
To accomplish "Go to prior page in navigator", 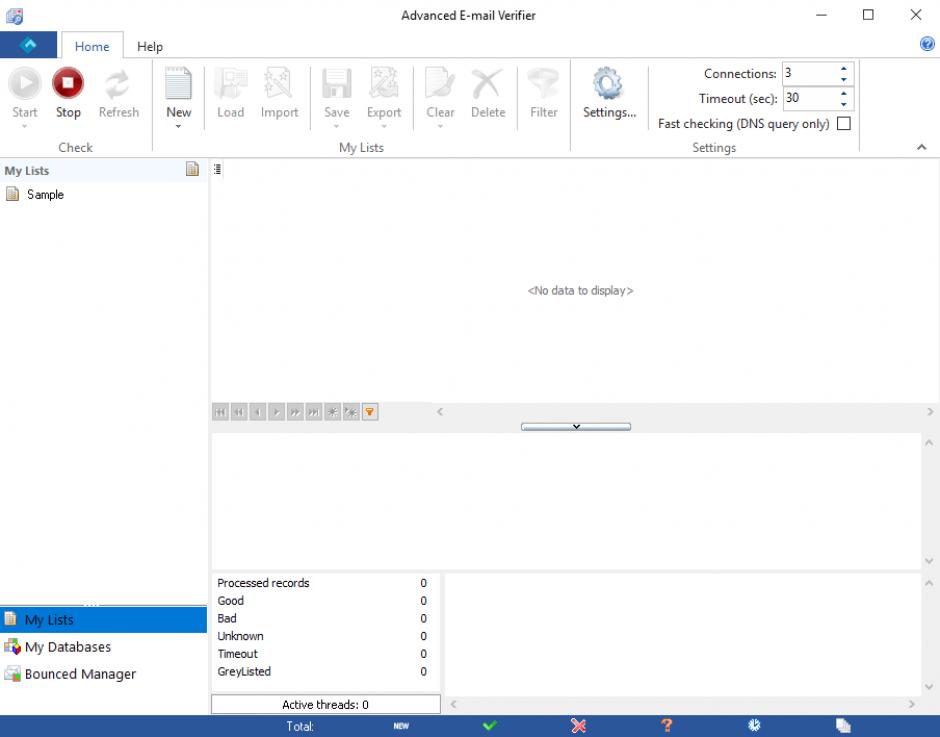I will (239, 412).
